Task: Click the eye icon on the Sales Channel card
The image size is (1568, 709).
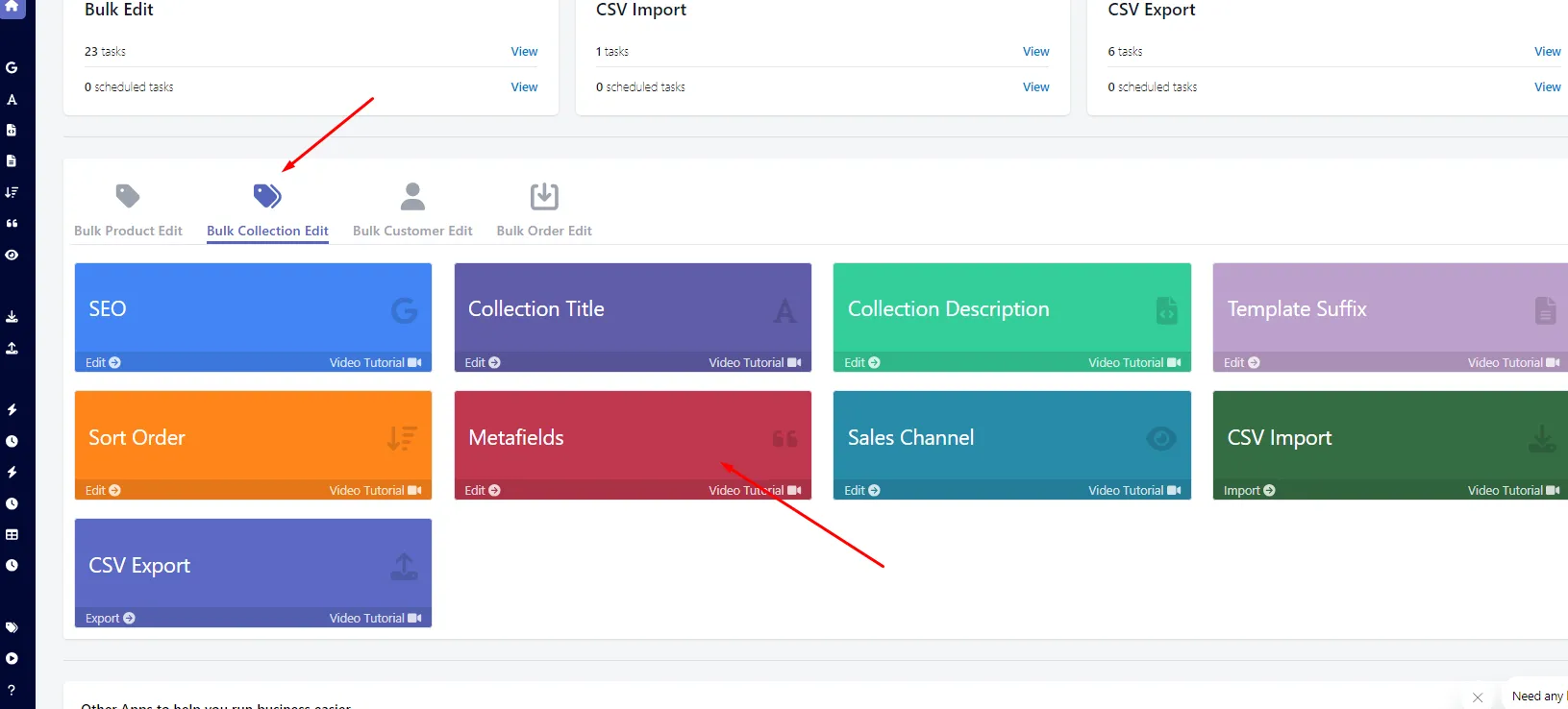Action: pyautogui.click(x=1161, y=438)
